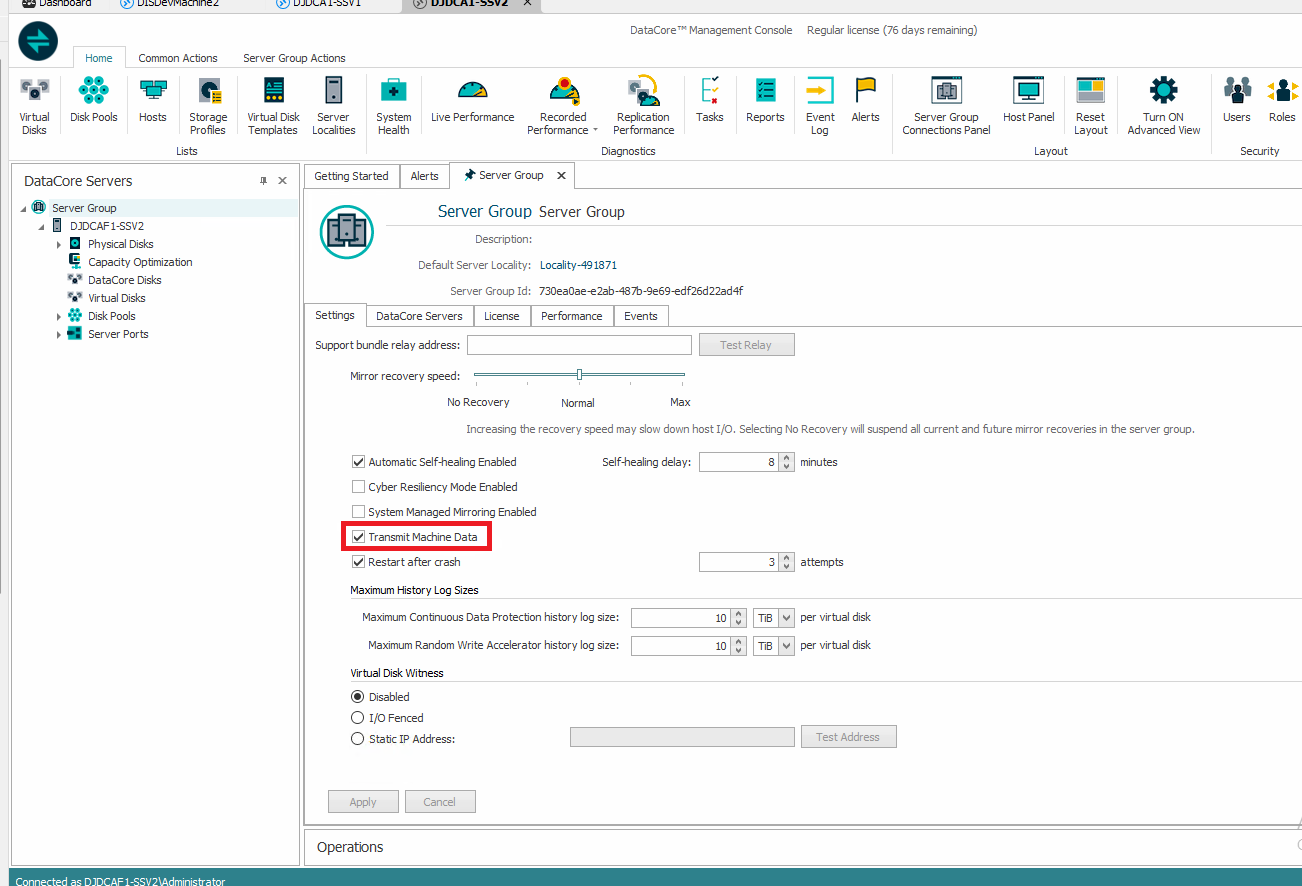Select the I/O Fenced witness option
The height and width of the screenshot is (886, 1302).
tap(357, 718)
